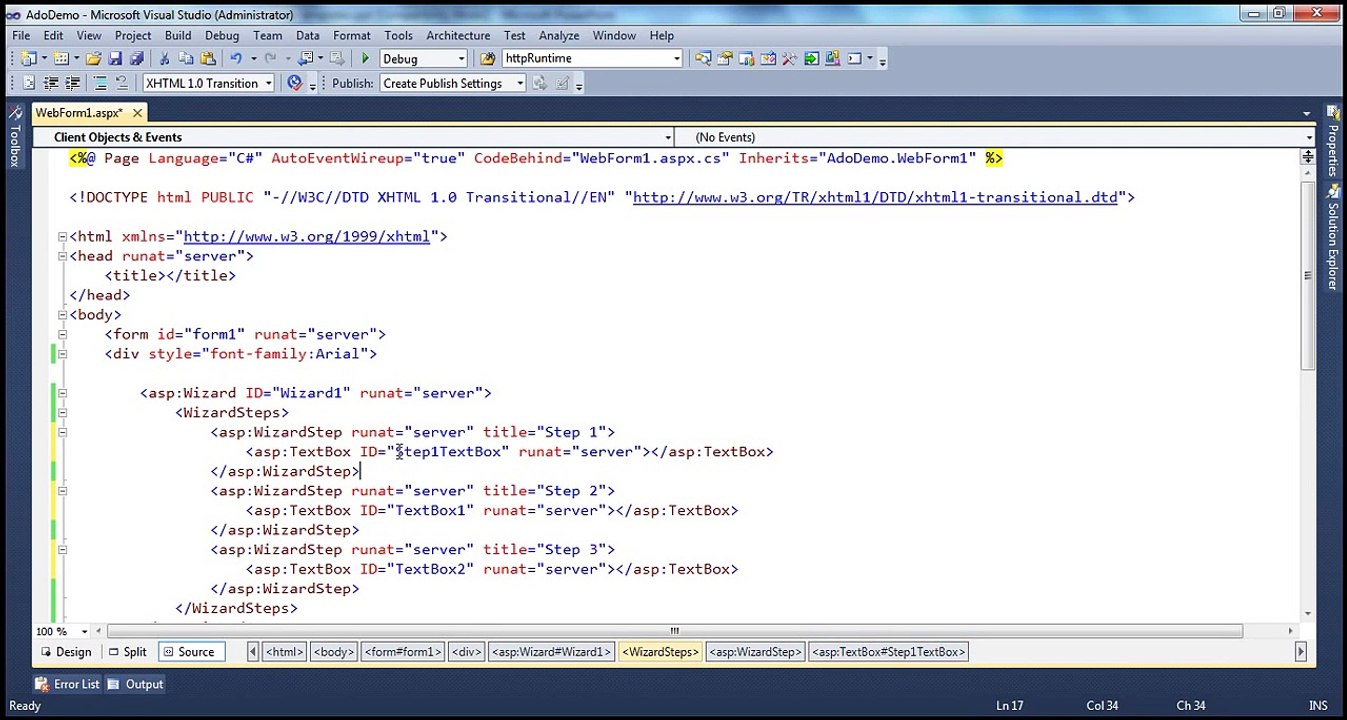Open the Build menu

[178, 35]
